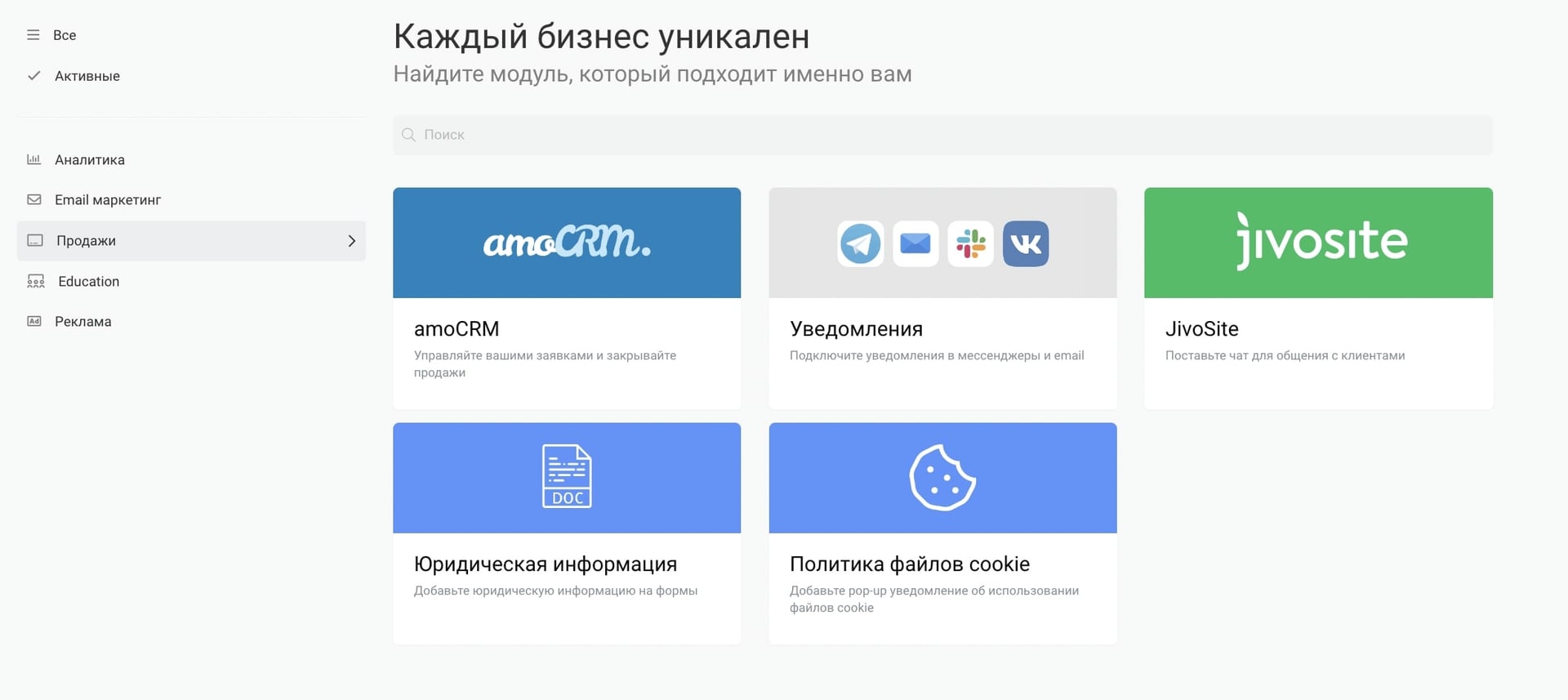The image size is (1568, 700).
Task: Show all modules via Все
Action: point(65,35)
